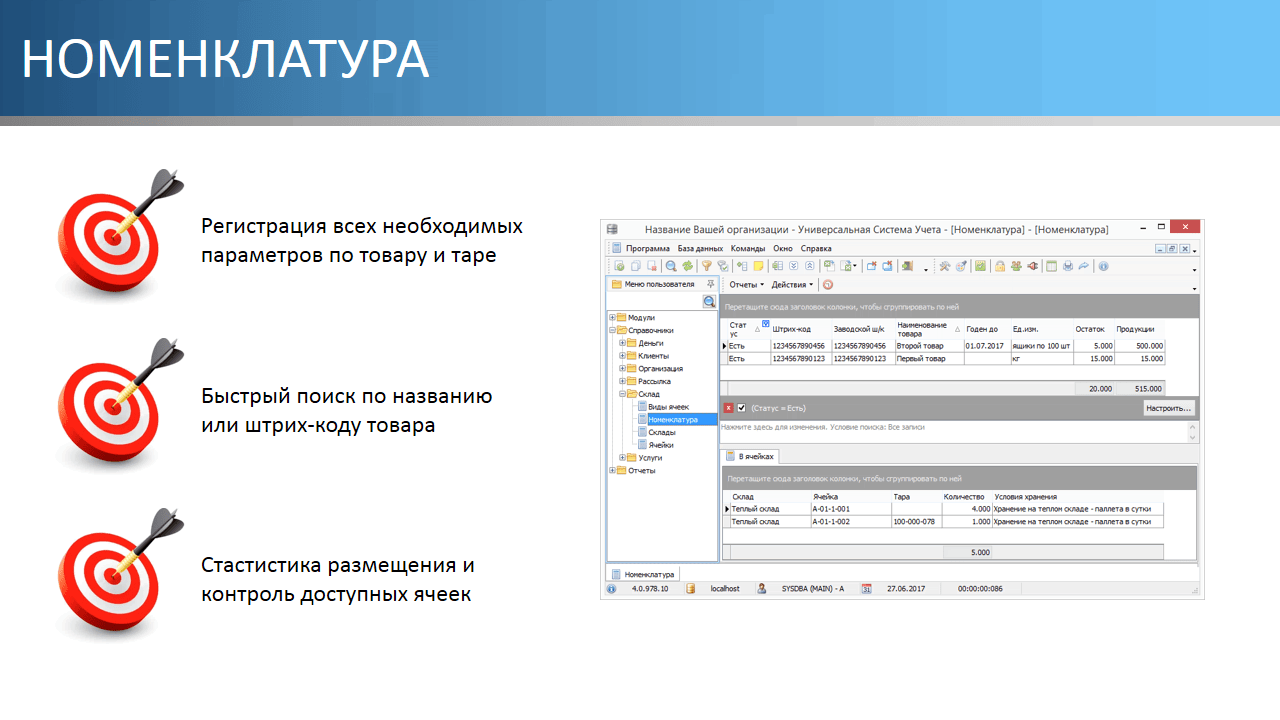Select the A-01-1-002 cell
This screenshot has height=720, width=1280.
[x=850, y=522]
